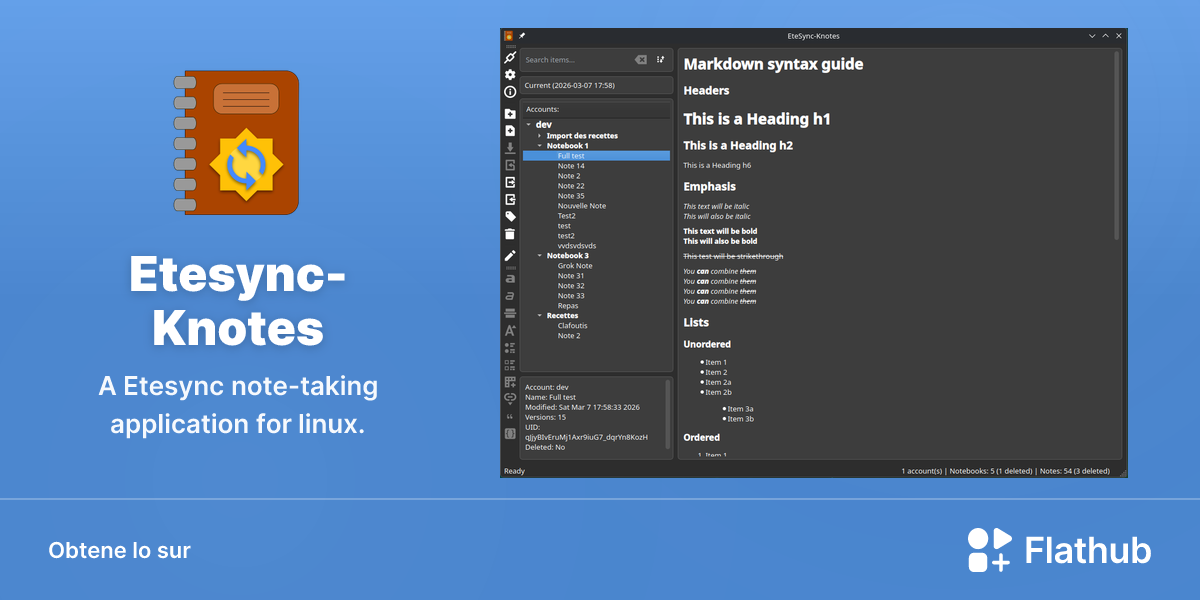The image size is (1200, 600).
Task: Select Note 22 in the tree
Action: tap(571, 186)
